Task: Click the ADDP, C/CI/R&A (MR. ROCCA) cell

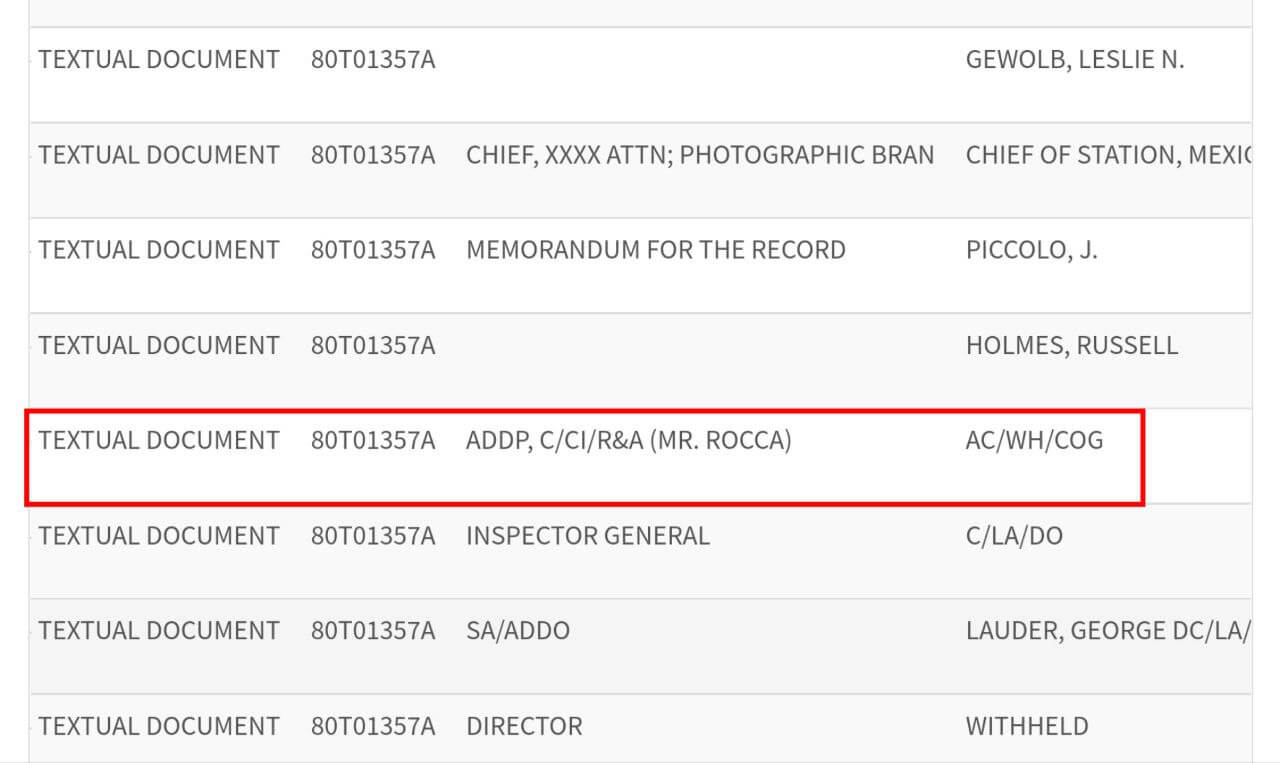Action: pyautogui.click(x=628, y=441)
